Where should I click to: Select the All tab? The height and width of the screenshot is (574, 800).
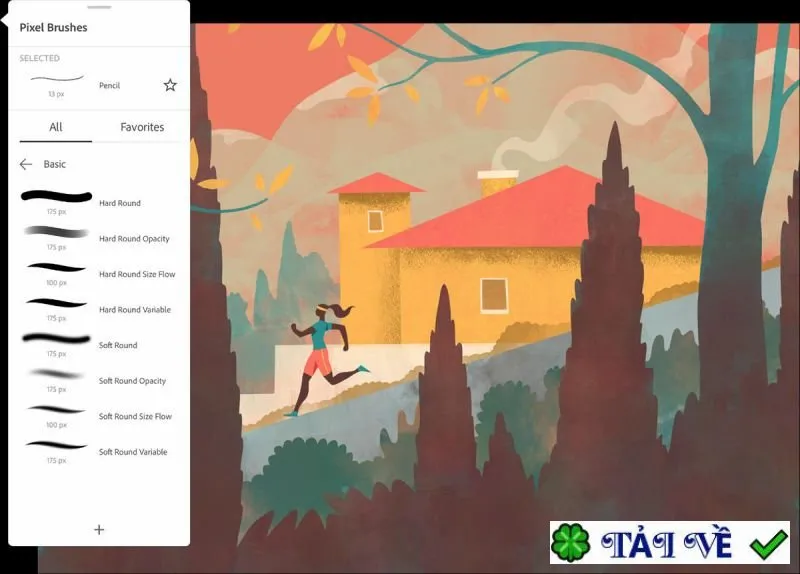click(x=56, y=127)
